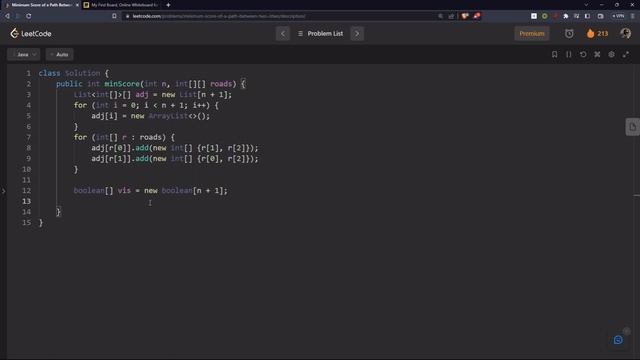Open the timer alarm clock icon

tap(569, 33)
